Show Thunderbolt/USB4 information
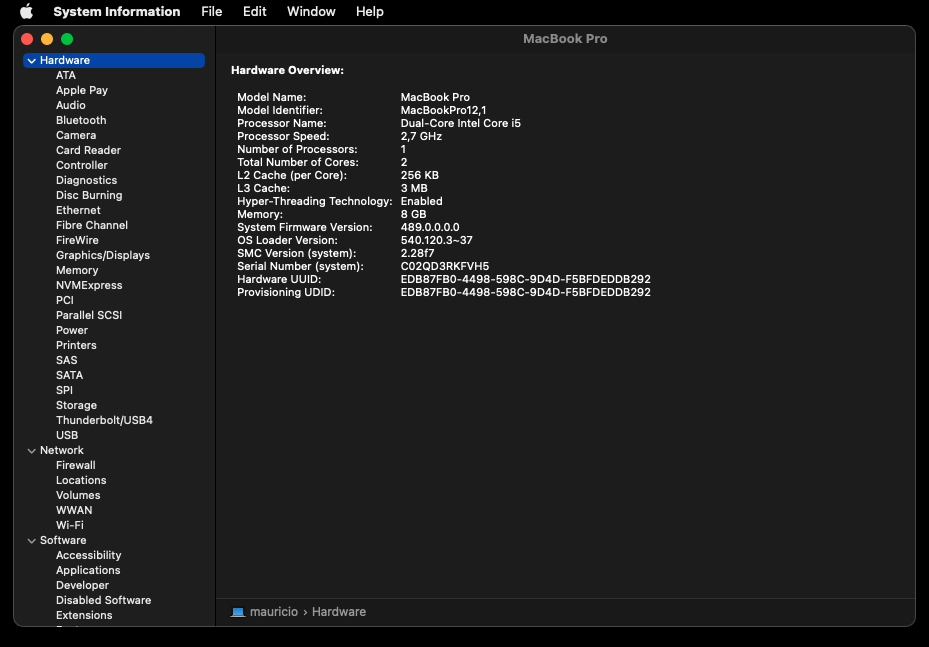 [x=104, y=420]
